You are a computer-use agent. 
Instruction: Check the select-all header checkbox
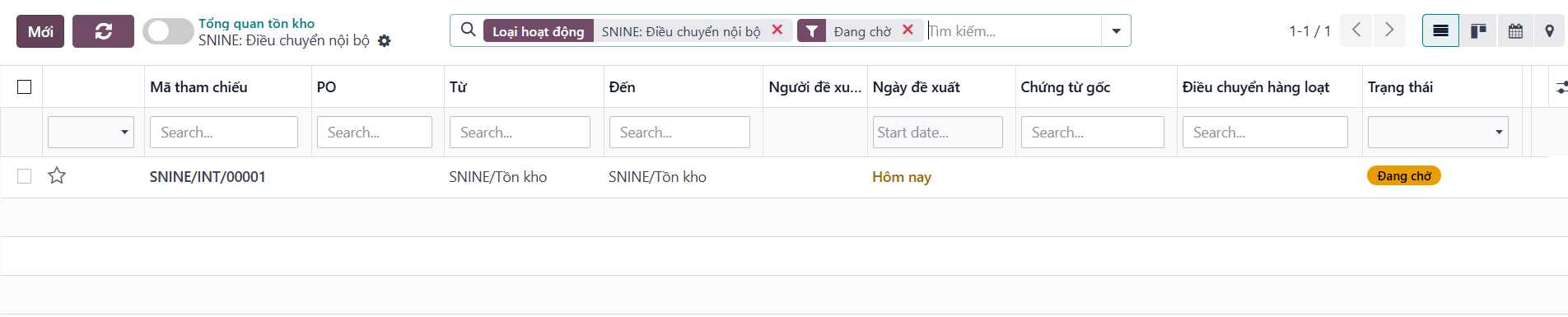point(25,87)
